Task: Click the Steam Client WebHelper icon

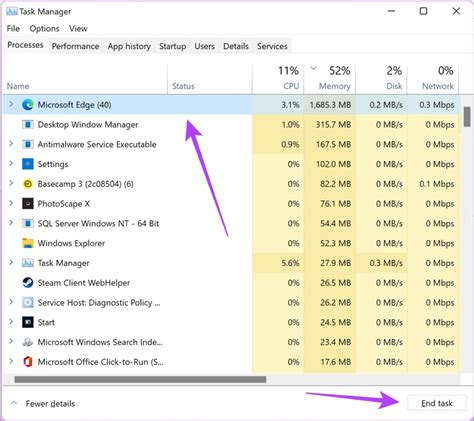Action: [x=28, y=283]
